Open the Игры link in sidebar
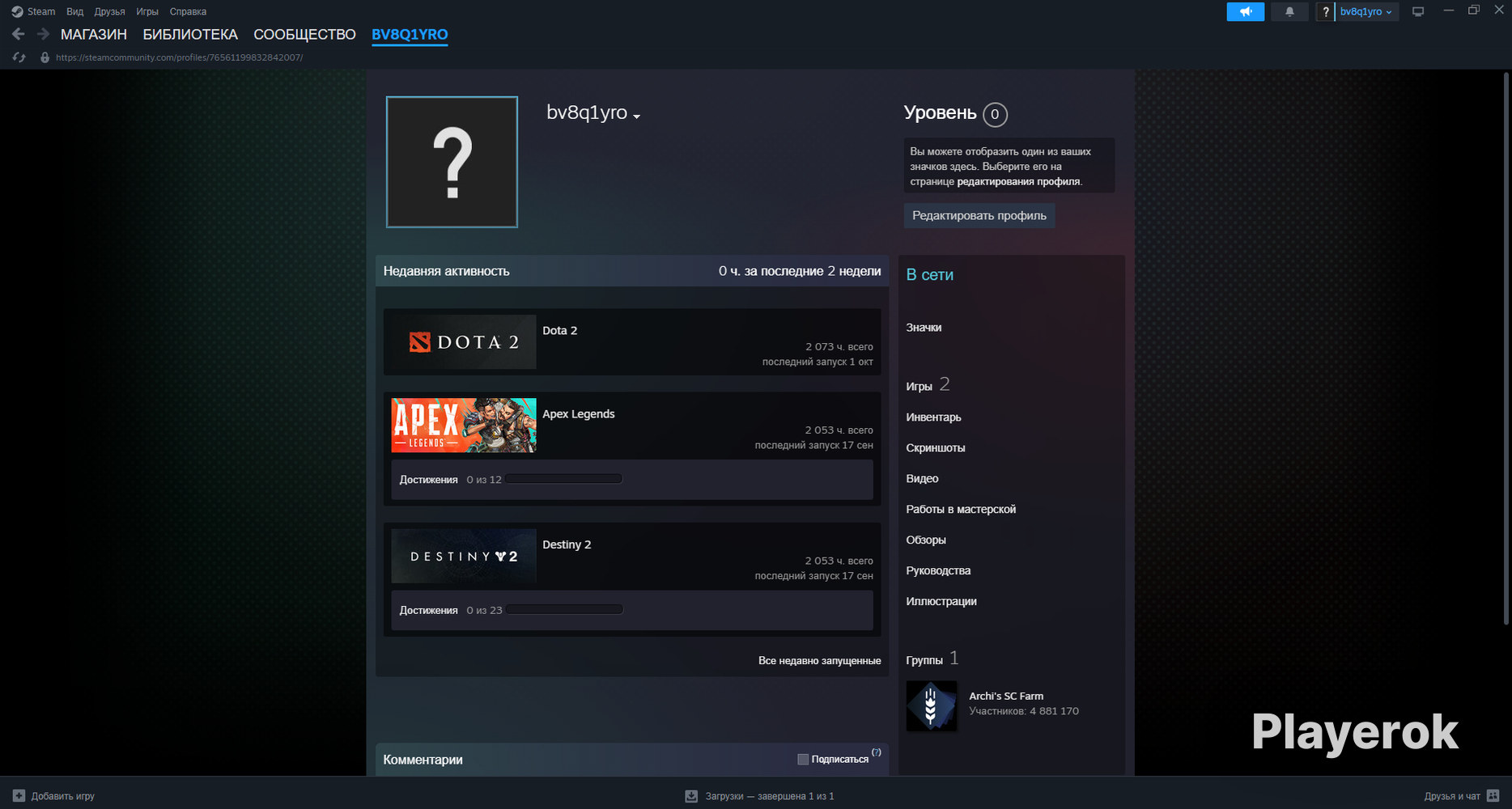1512x809 pixels. tap(920, 387)
